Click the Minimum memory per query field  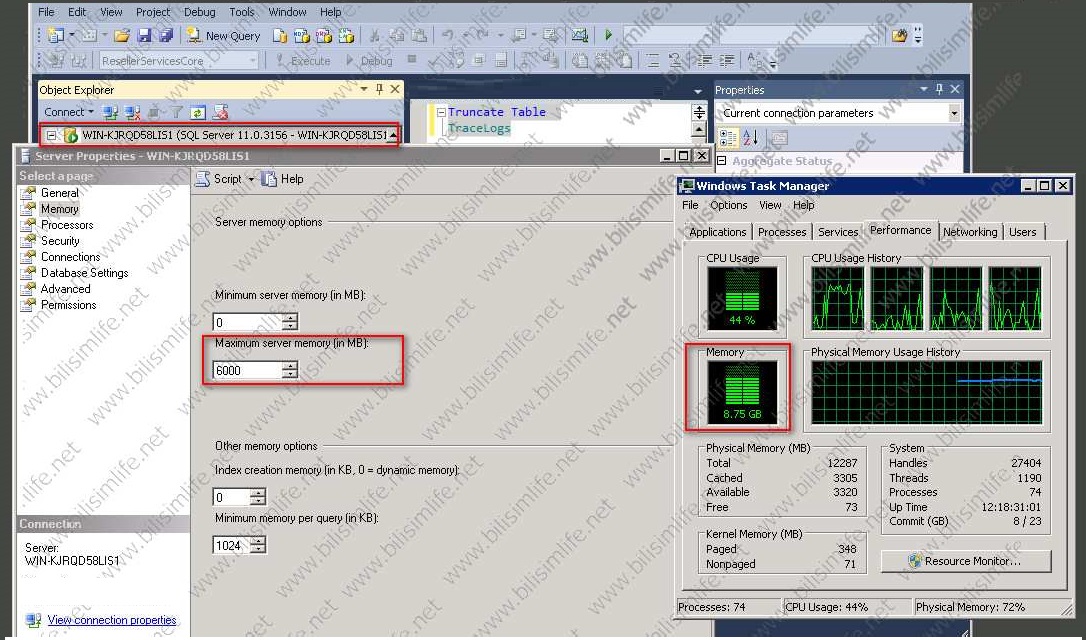pyautogui.click(x=231, y=546)
